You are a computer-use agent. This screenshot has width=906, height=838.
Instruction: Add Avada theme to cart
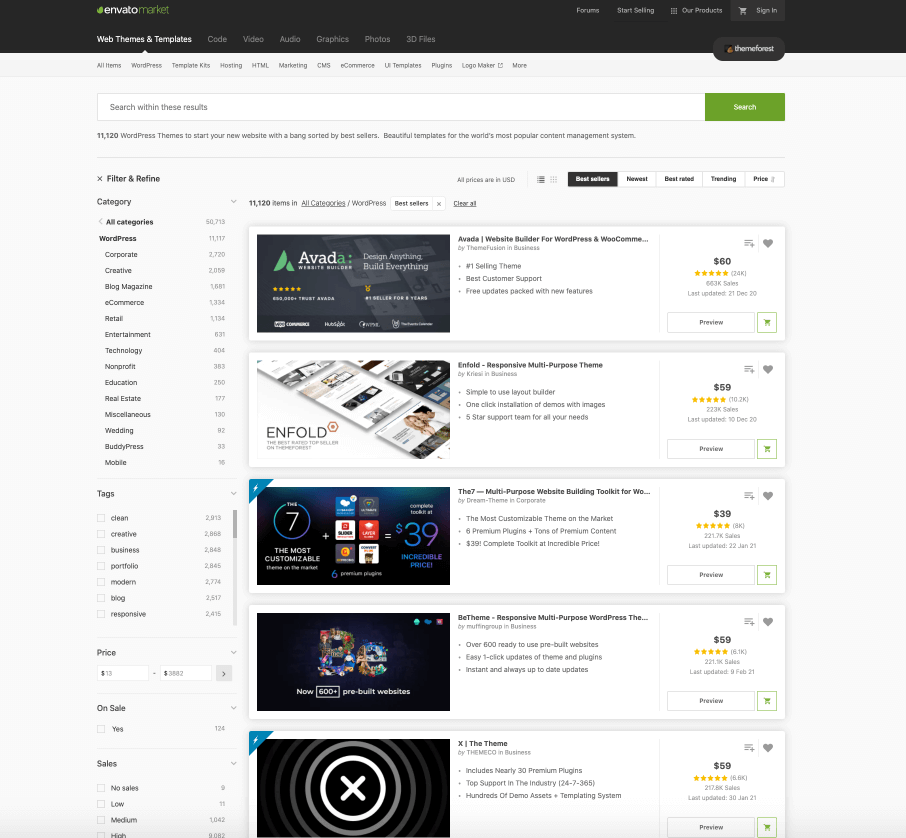[767, 322]
